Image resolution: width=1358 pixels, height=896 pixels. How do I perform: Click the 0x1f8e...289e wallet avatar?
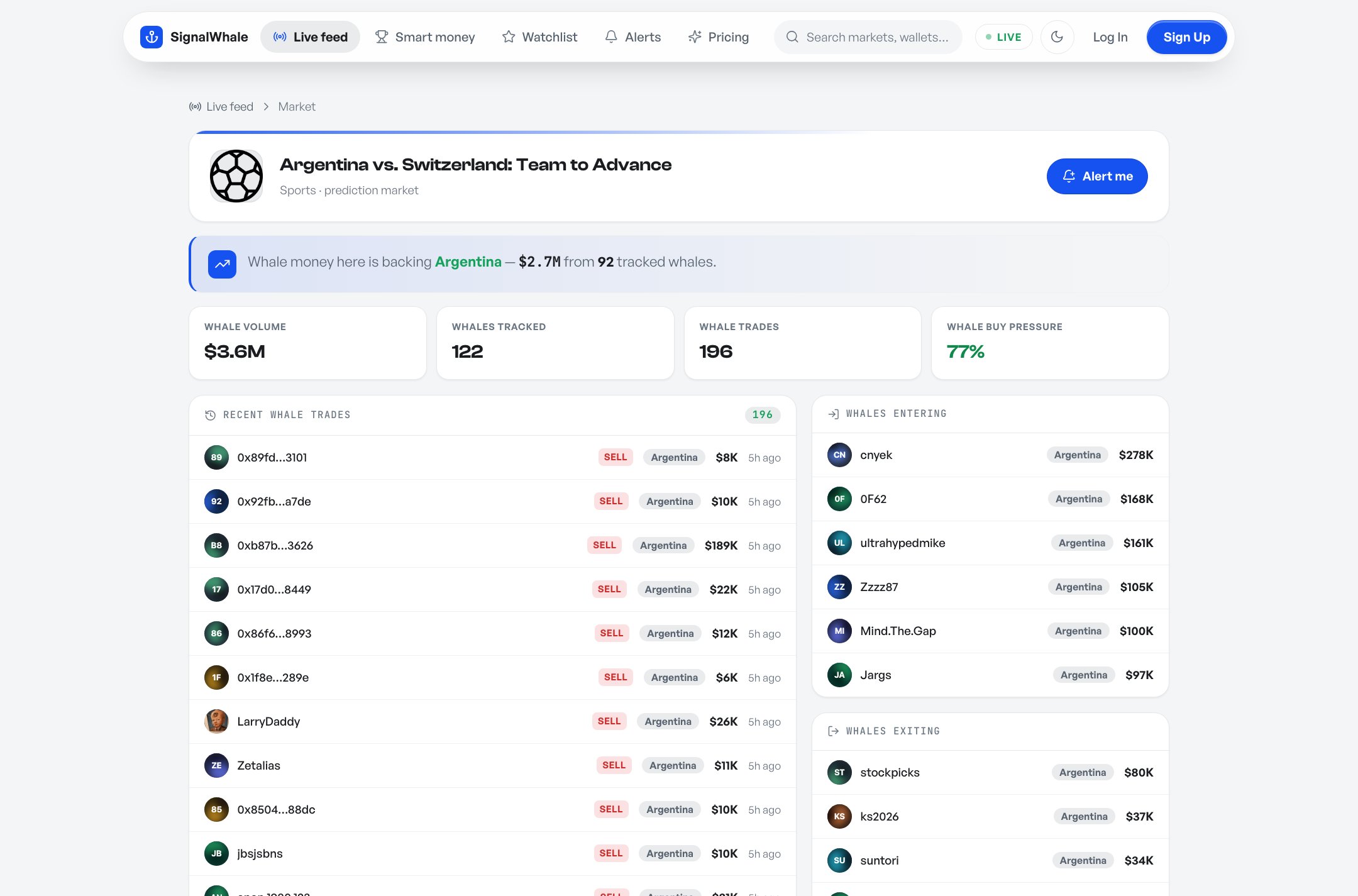(x=216, y=678)
